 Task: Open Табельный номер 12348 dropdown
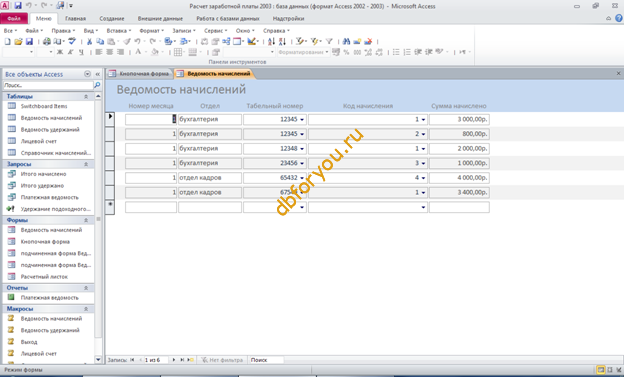[302, 149]
